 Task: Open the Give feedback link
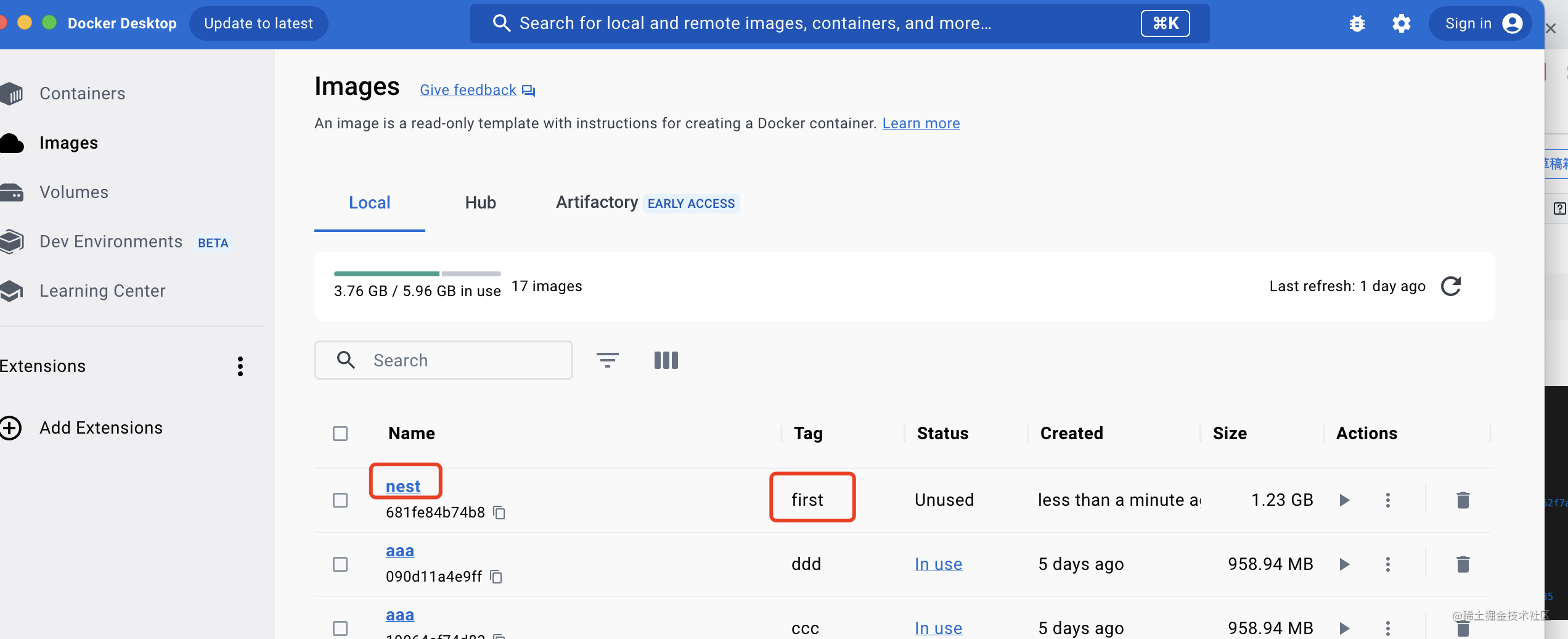tap(468, 90)
